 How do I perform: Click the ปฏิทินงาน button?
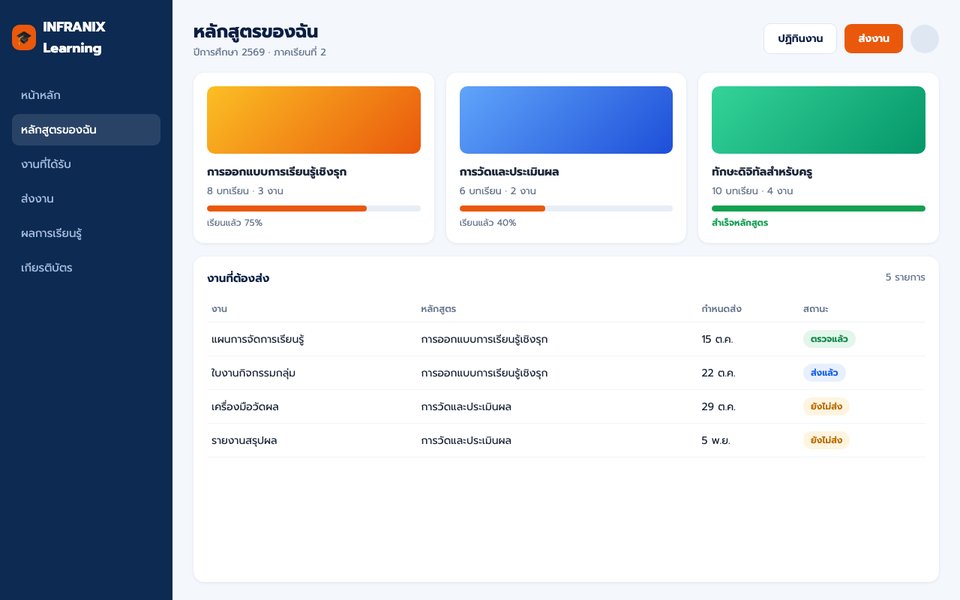(x=800, y=39)
